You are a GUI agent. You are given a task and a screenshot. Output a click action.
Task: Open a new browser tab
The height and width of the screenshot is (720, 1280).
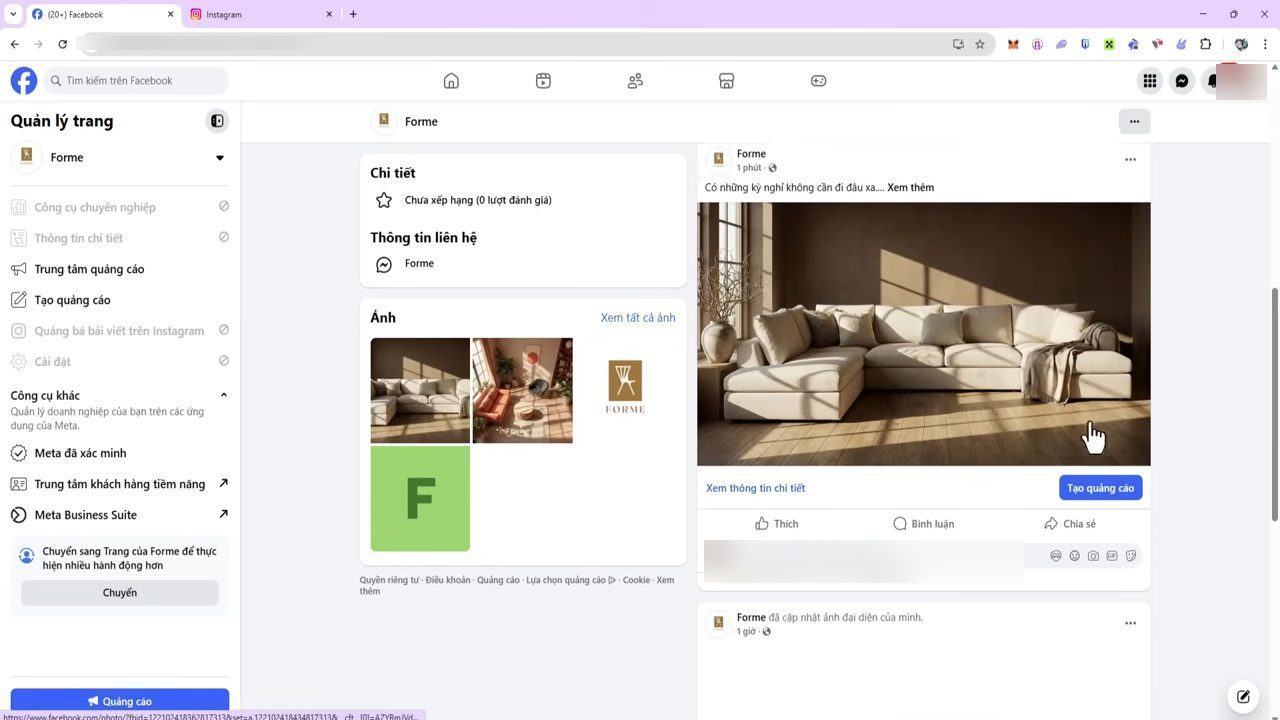pos(353,14)
